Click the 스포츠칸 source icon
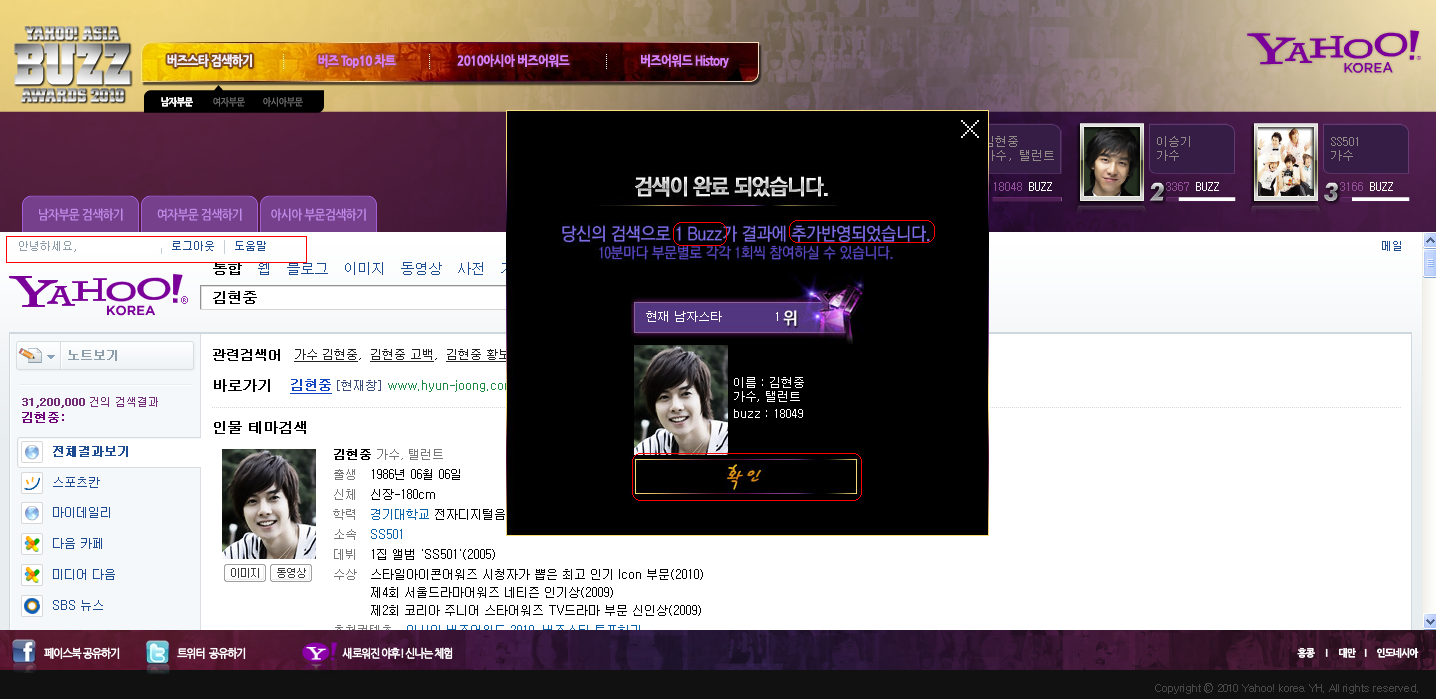The image size is (1436, 699). pos(32,483)
